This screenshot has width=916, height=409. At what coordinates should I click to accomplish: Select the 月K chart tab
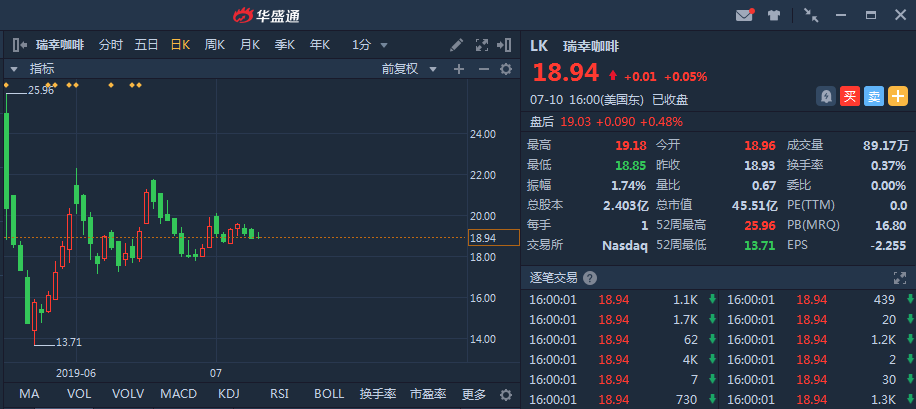point(250,45)
